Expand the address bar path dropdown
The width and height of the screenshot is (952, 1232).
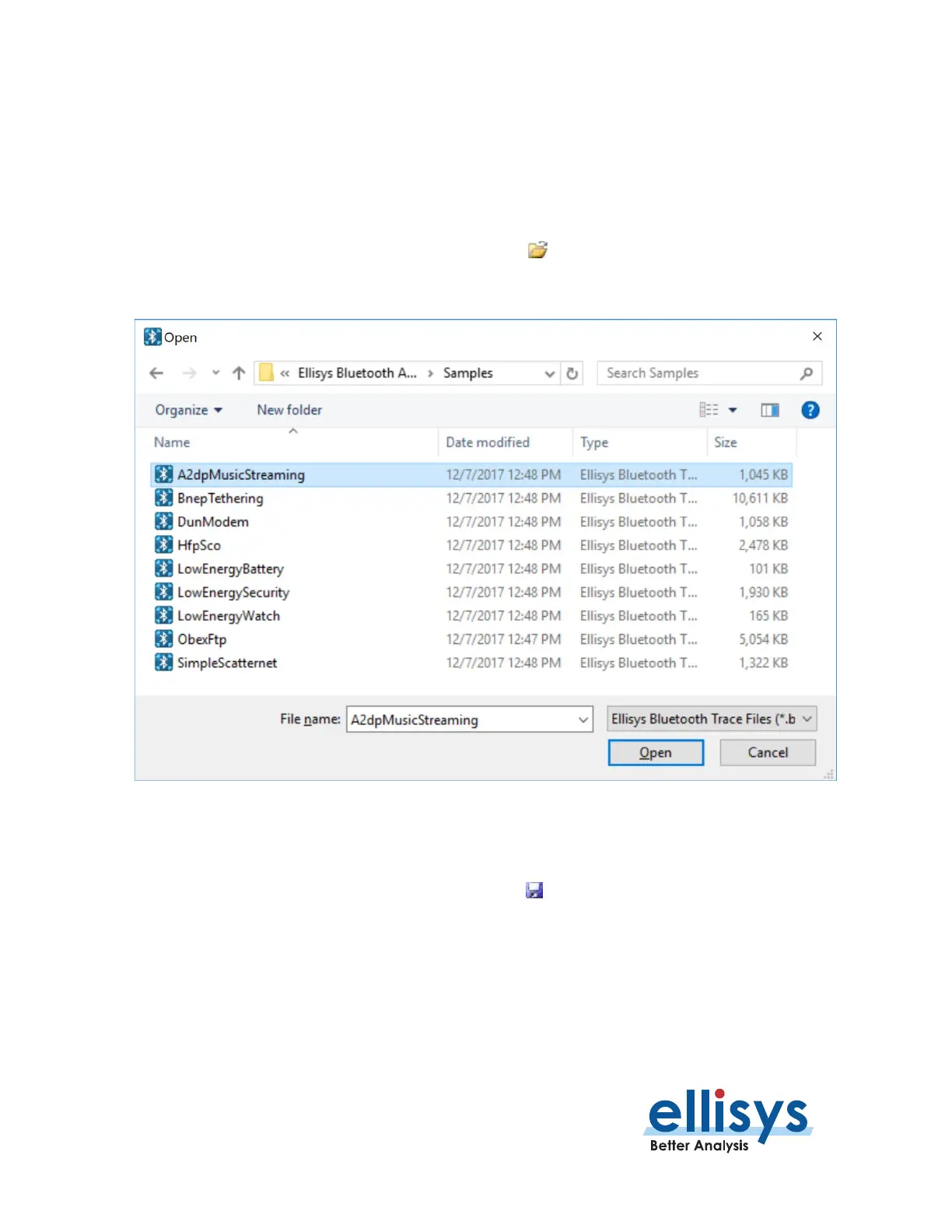550,373
